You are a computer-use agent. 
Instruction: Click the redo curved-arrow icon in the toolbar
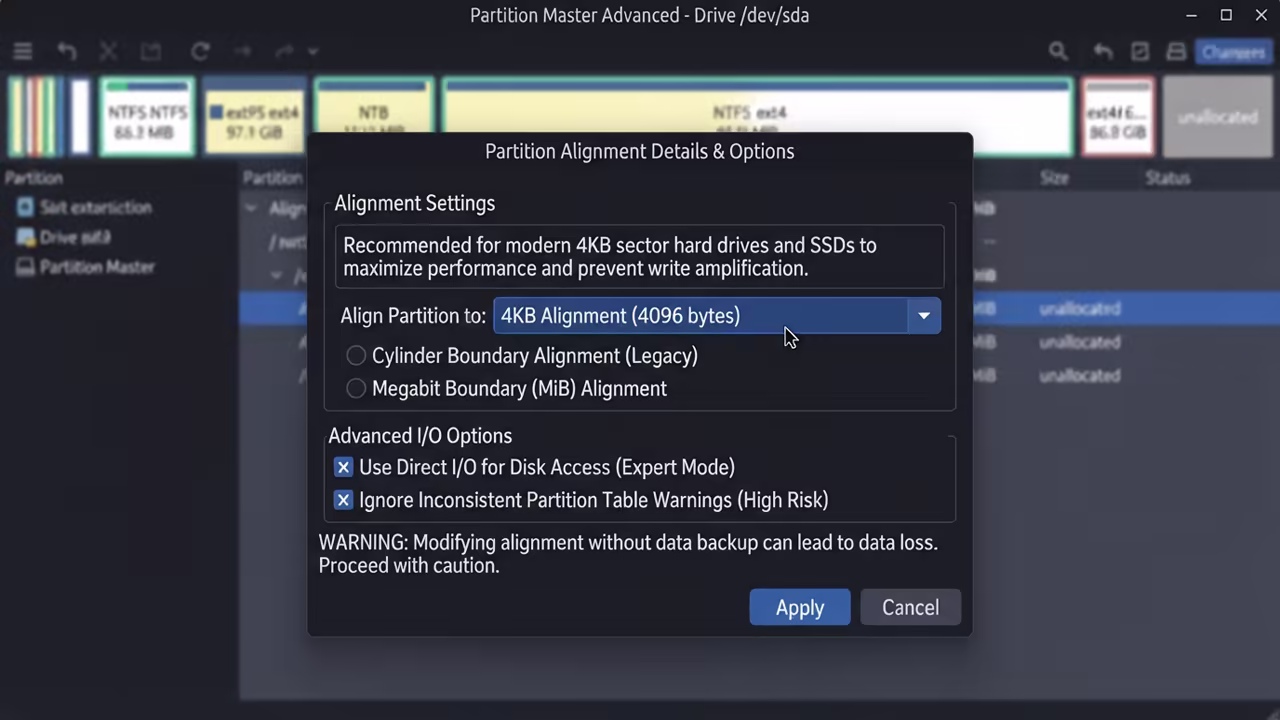tap(284, 51)
